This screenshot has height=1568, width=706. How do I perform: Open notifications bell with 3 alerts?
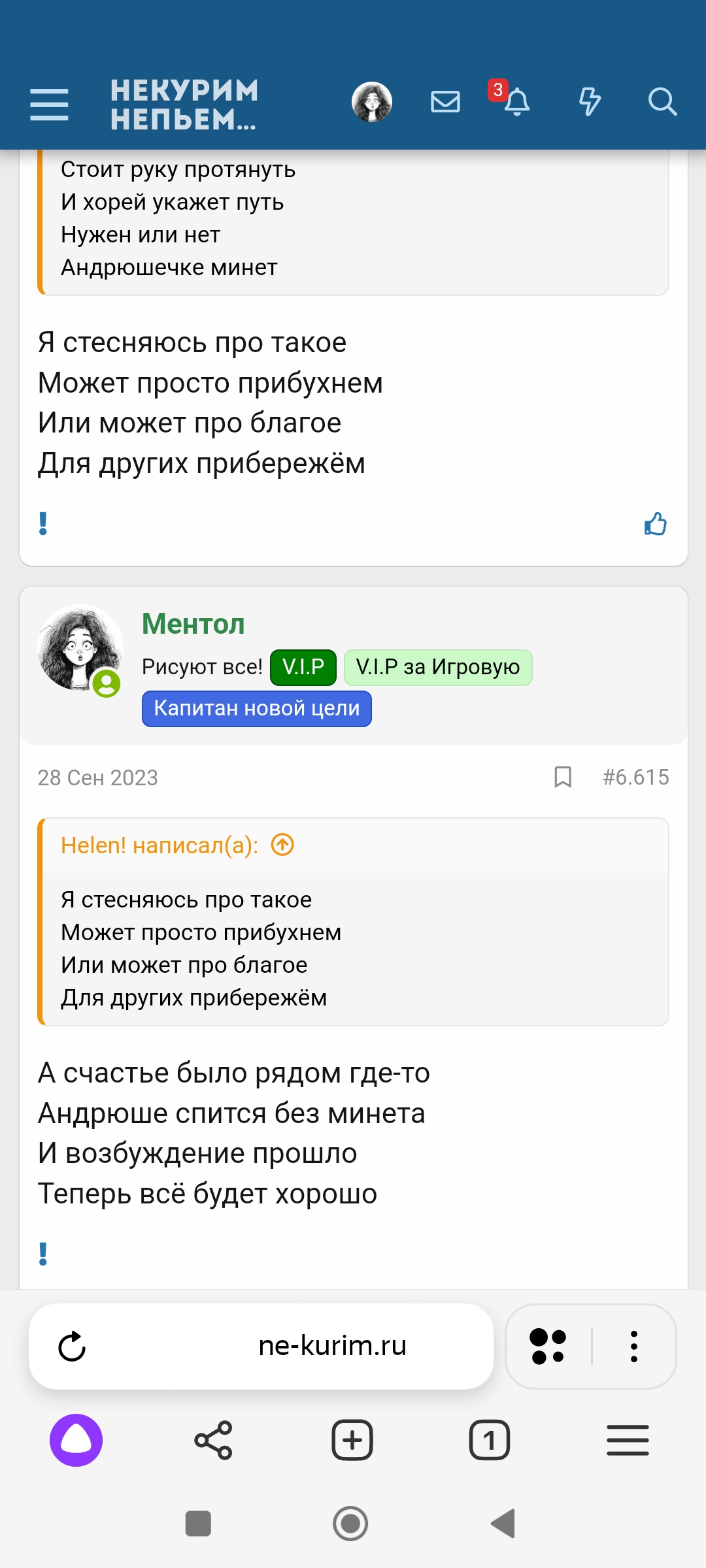point(516,101)
